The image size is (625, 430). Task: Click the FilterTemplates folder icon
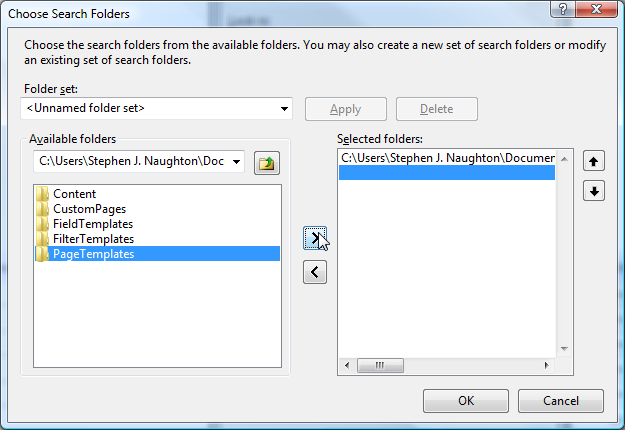(x=42, y=239)
